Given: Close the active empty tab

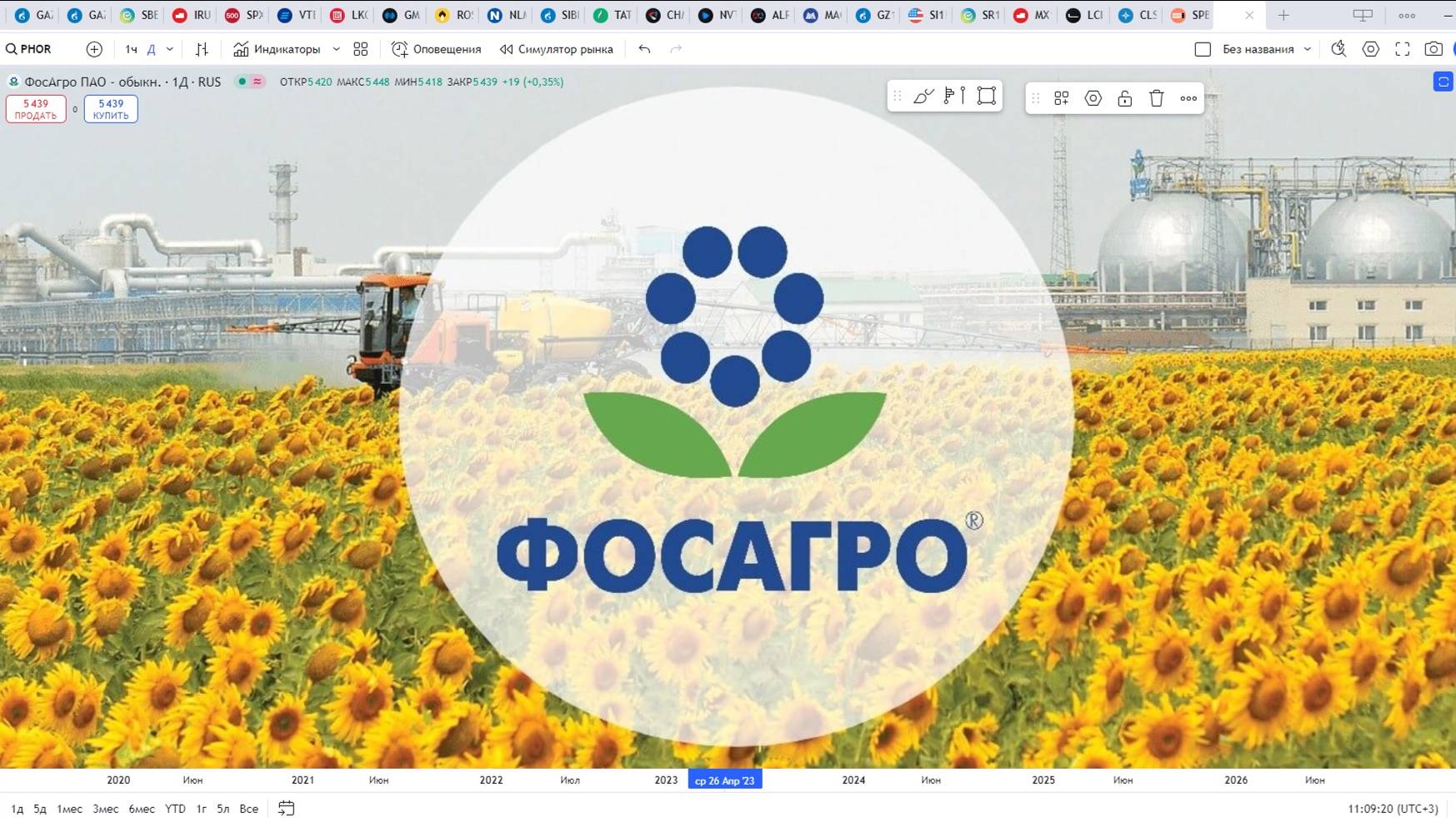Looking at the screenshot, I should 1249,15.
